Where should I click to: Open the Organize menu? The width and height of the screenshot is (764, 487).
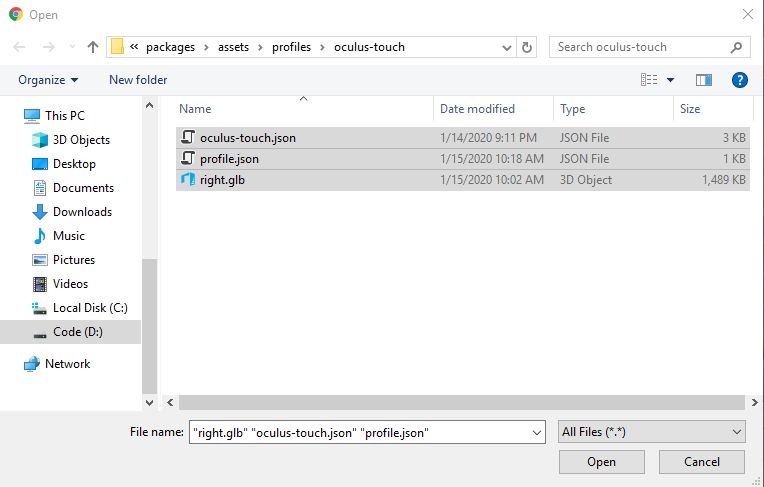(48, 80)
